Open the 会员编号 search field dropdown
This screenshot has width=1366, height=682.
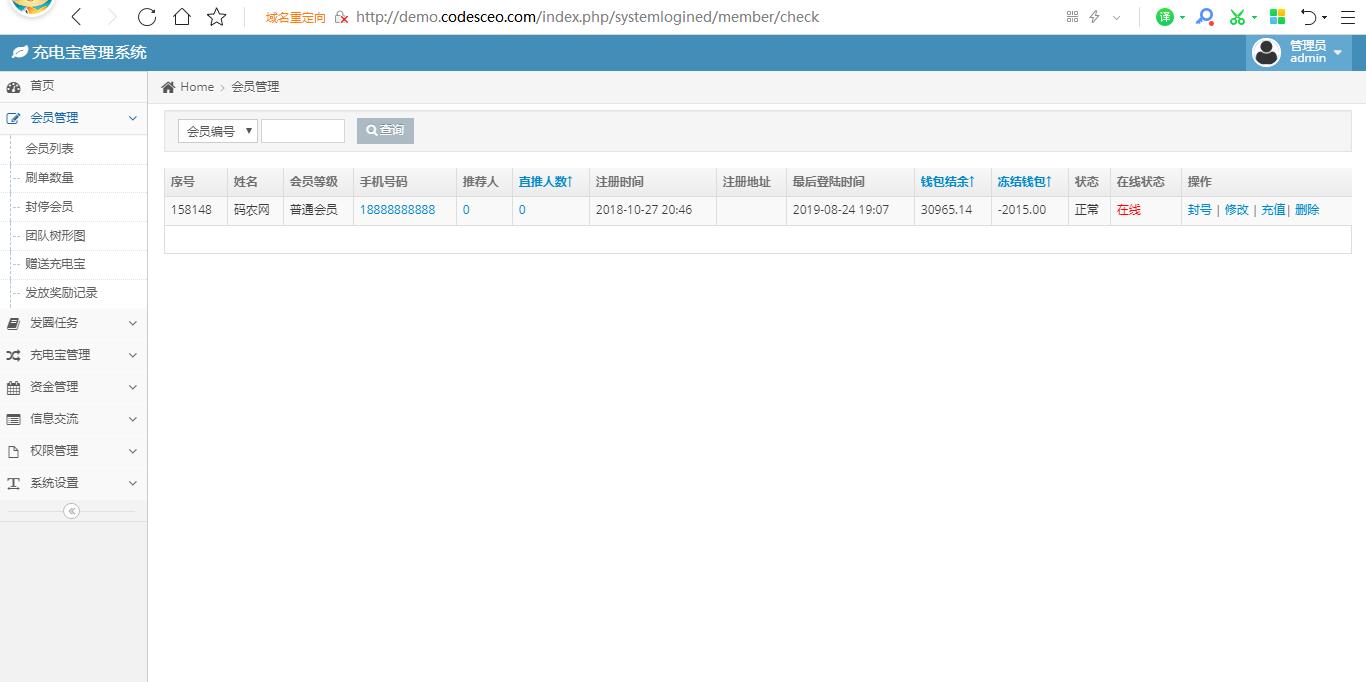click(x=218, y=131)
